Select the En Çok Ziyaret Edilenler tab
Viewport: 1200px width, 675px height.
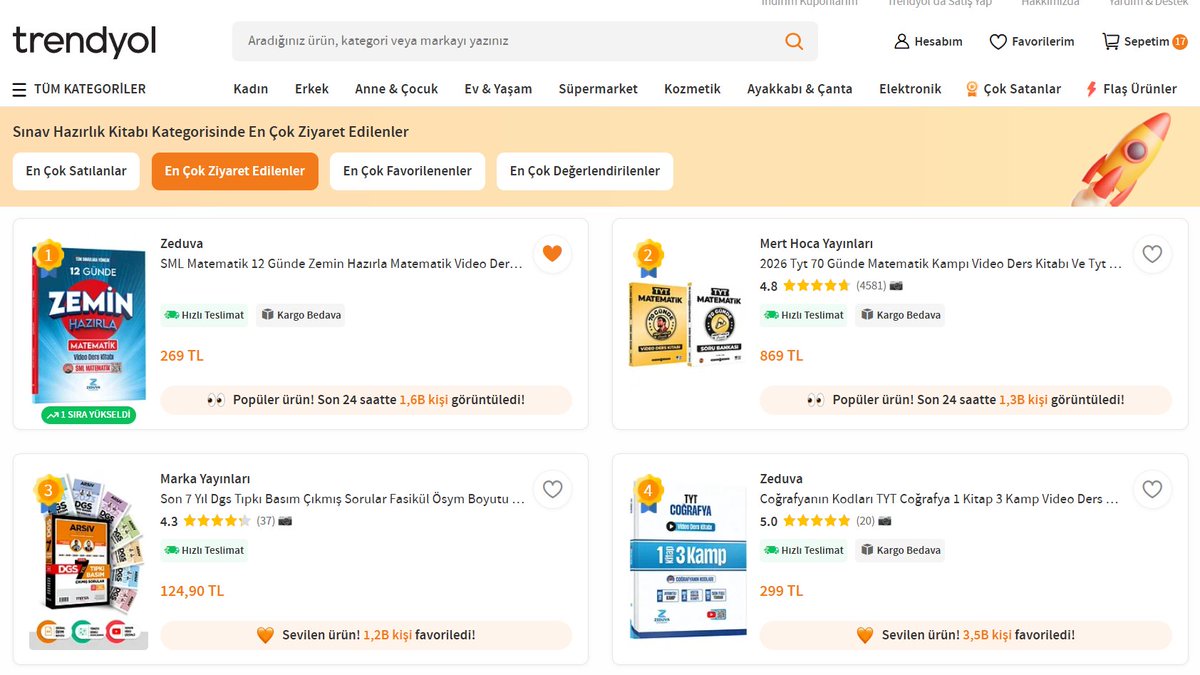coord(235,171)
